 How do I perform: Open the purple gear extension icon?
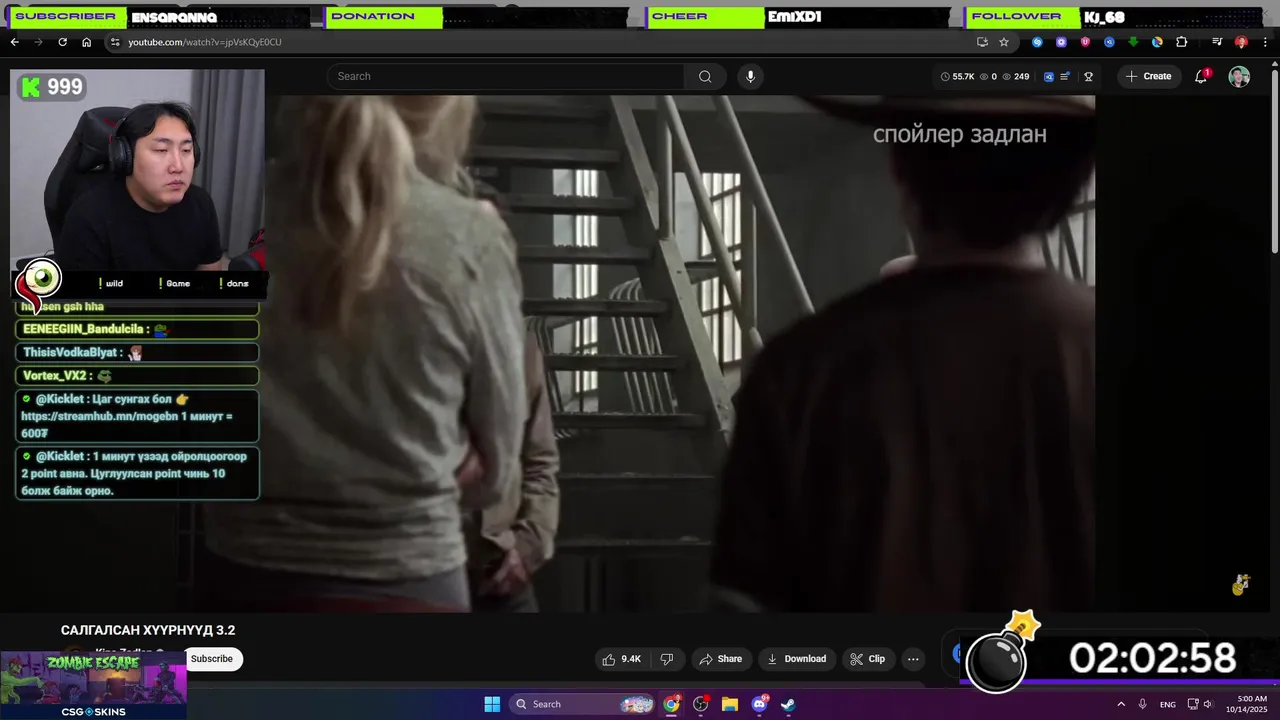click(1061, 42)
